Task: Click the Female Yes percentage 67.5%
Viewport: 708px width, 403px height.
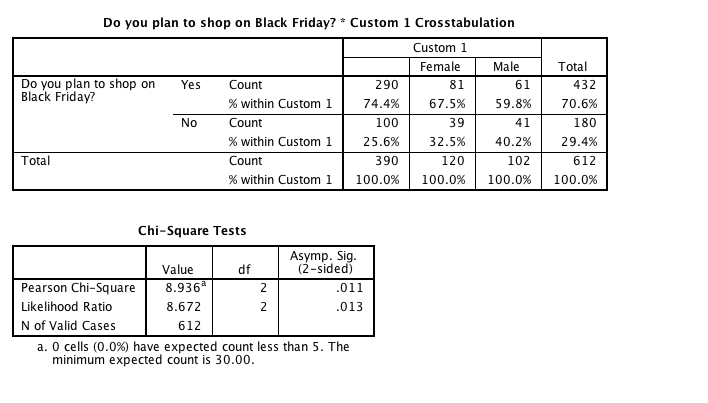Action: tap(447, 104)
